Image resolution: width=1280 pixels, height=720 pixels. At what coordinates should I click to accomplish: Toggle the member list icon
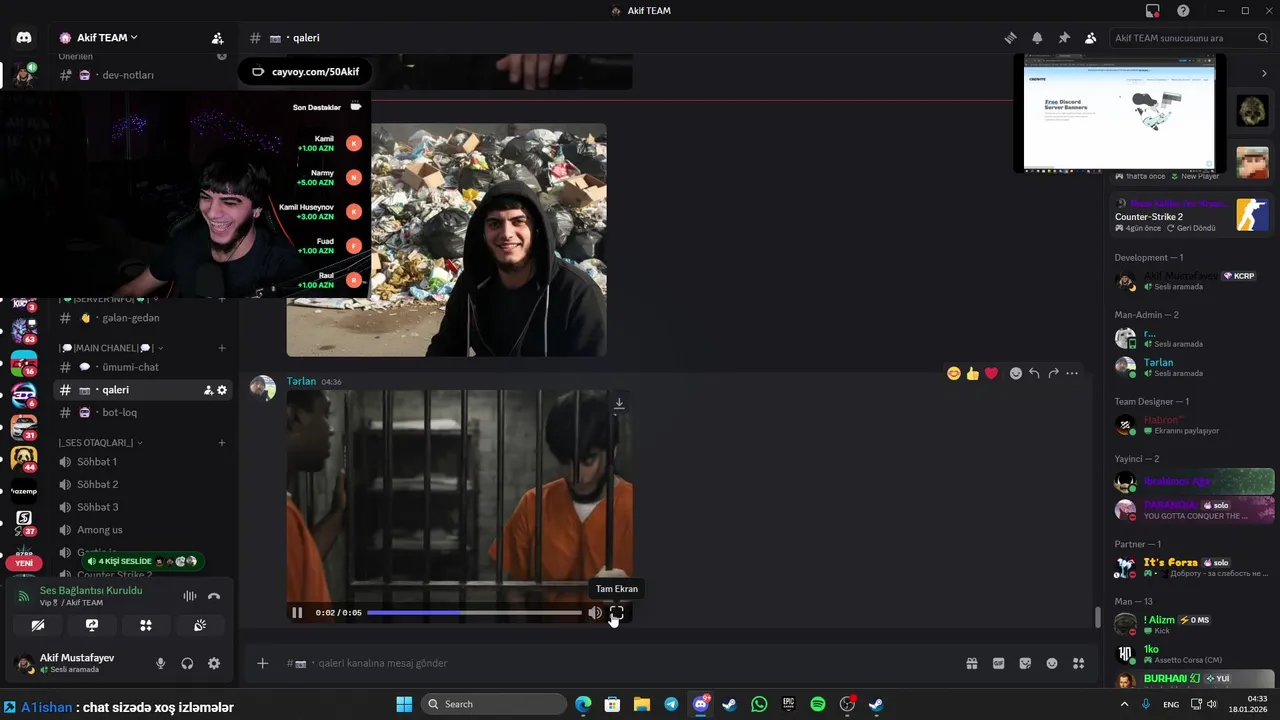(1091, 38)
